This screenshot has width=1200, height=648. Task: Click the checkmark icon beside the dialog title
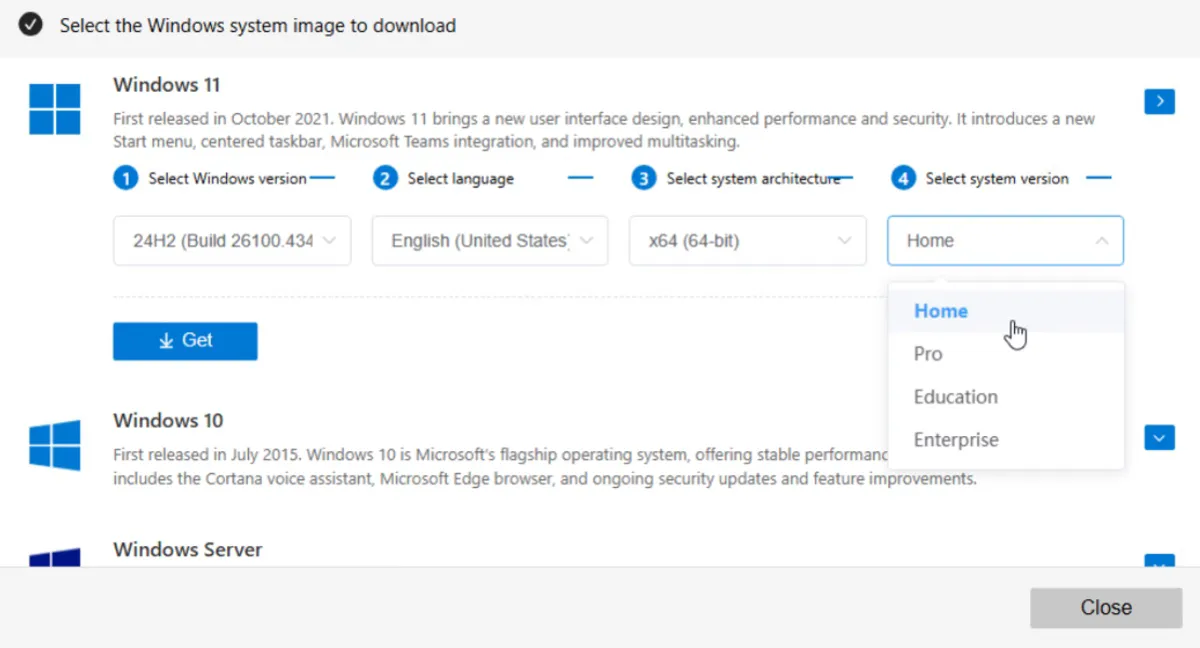coord(30,24)
